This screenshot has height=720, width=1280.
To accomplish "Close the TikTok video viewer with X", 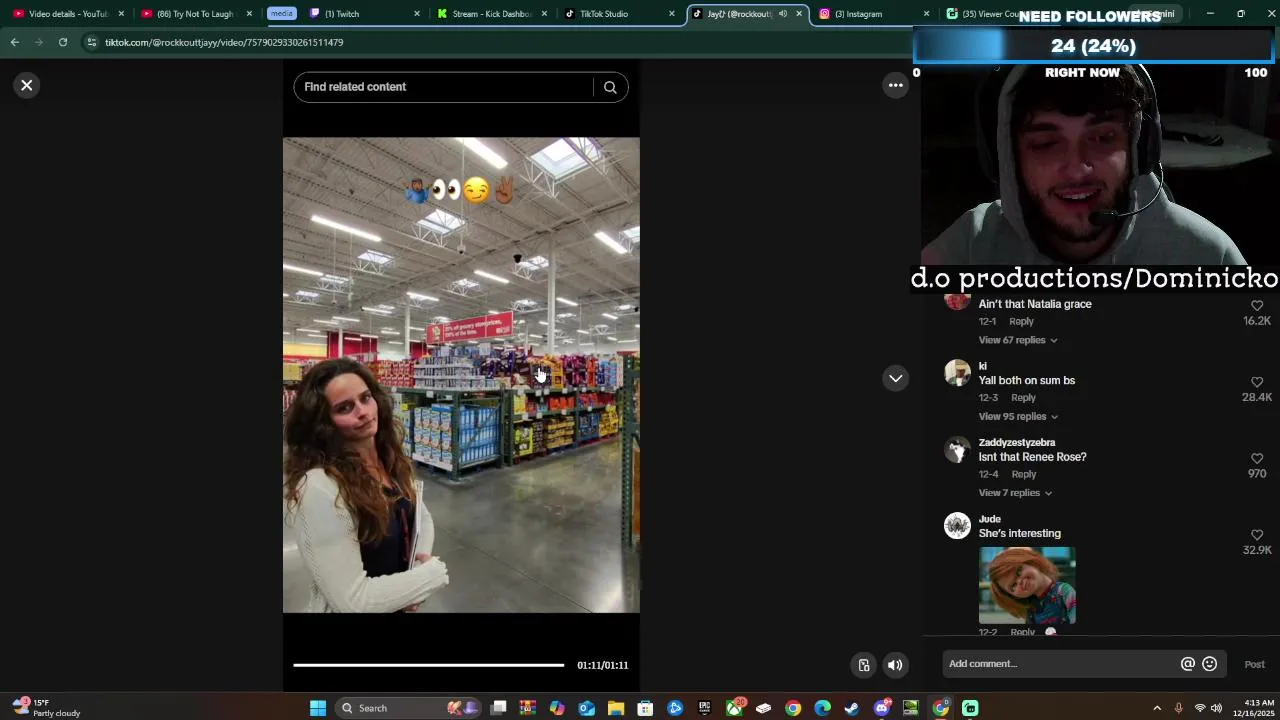I will pos(27,85).
